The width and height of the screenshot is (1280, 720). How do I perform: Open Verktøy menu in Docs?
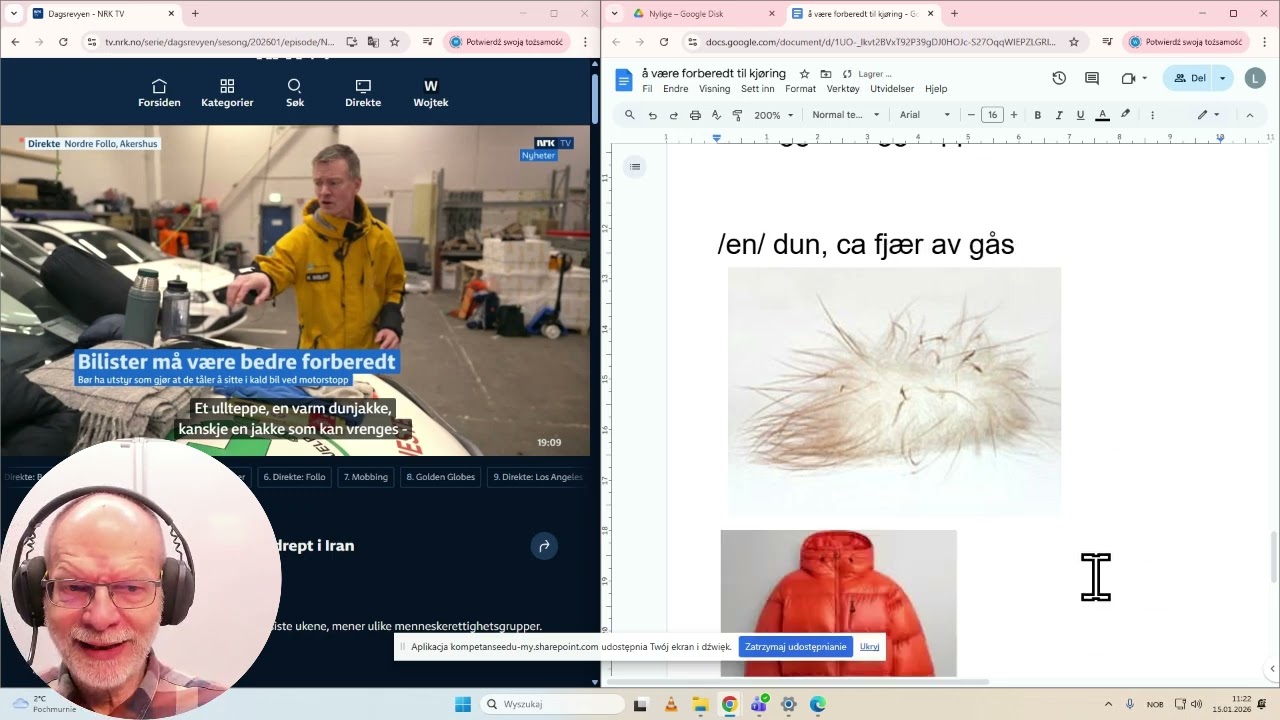point(843,89)
